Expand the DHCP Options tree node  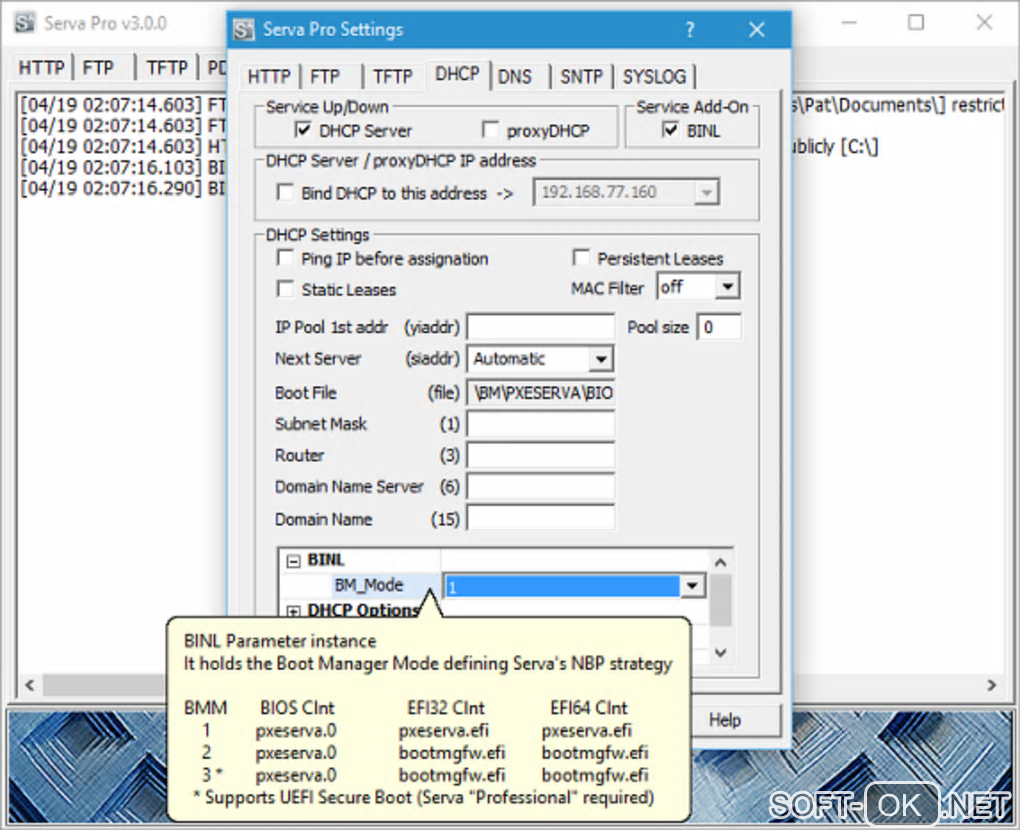(293, 611)
